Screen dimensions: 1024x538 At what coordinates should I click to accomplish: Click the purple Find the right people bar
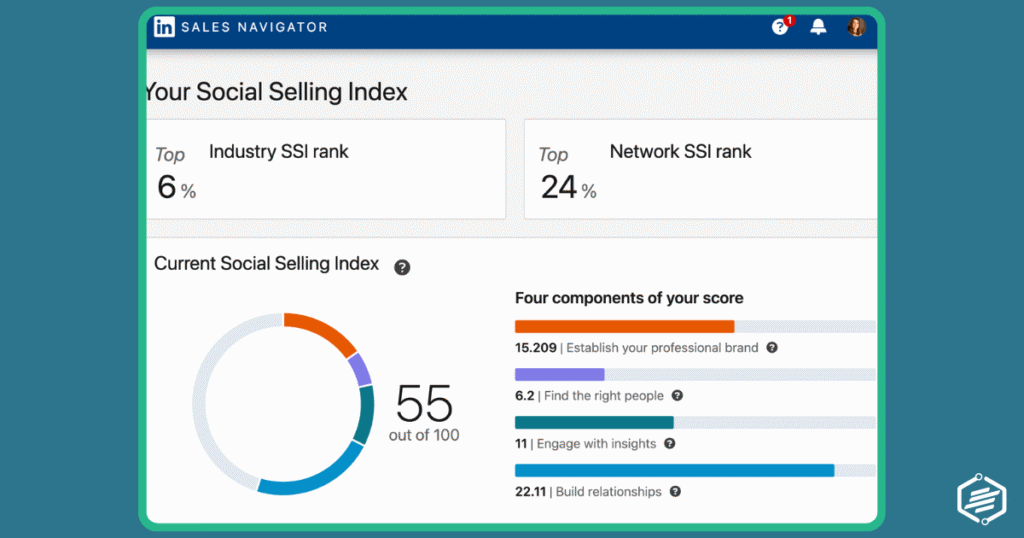pos(560,375)
